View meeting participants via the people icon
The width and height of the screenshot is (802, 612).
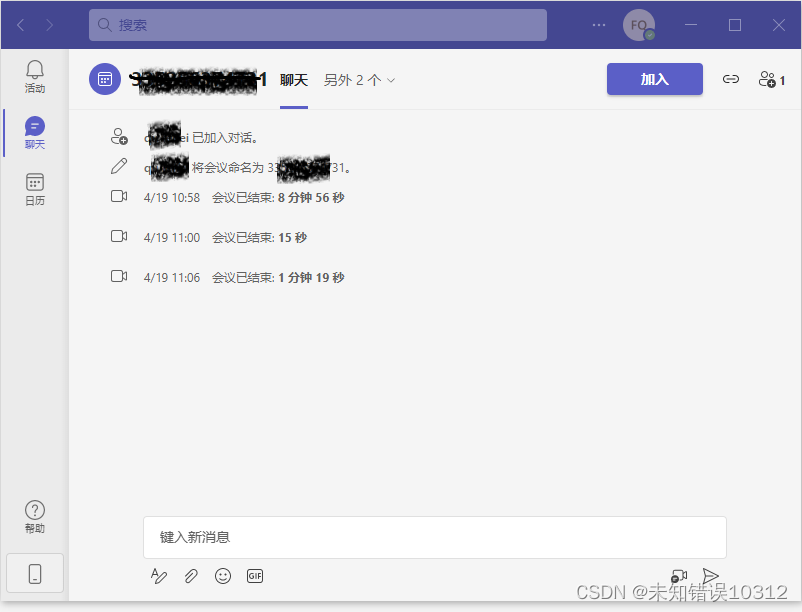[x=766, y=79]
